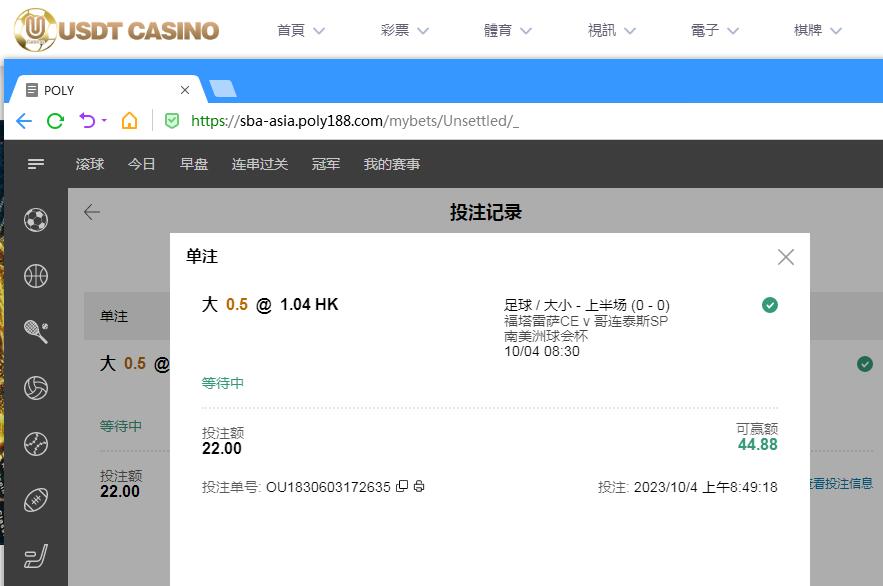Click the purple undo arrow icon

point(87,120)
